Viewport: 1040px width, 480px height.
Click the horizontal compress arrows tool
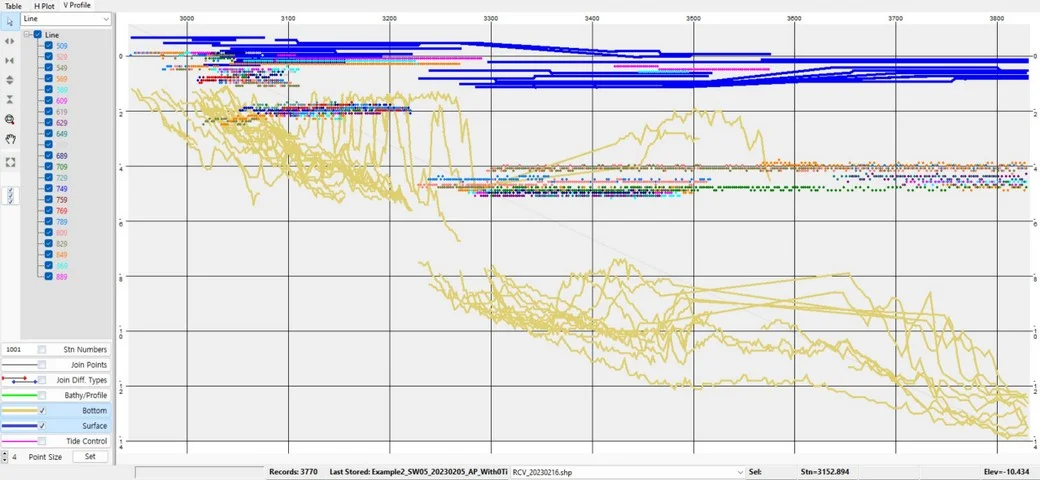pos(9,60)
